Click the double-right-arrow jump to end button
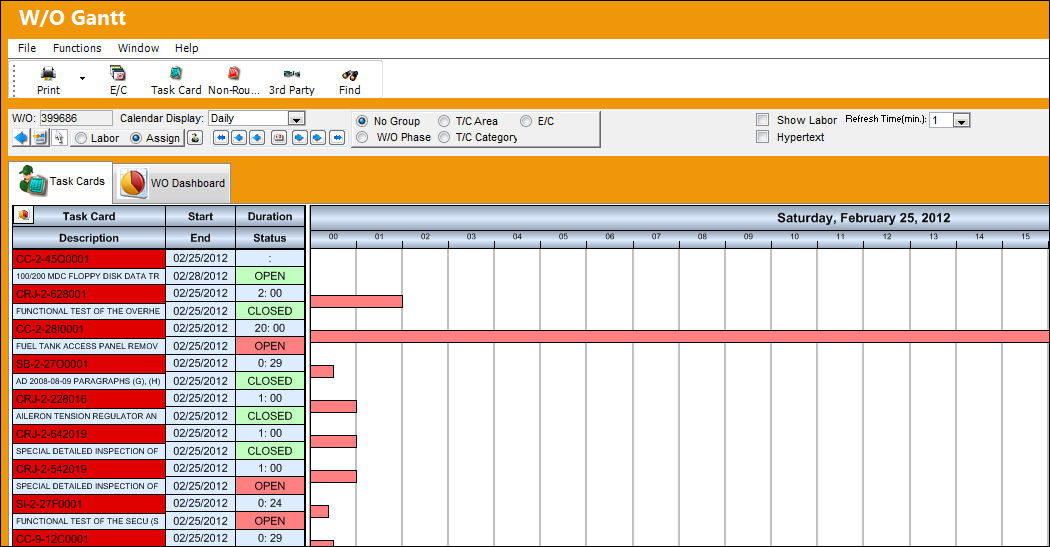 pos(338,138)
